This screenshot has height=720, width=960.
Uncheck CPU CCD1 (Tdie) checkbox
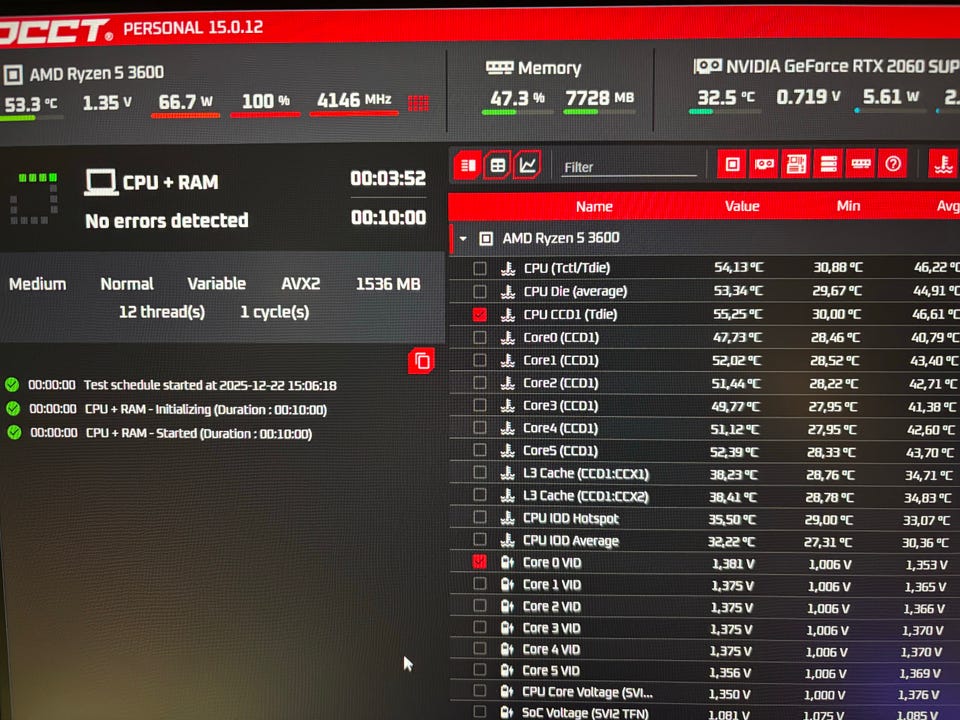click(480, 315)
